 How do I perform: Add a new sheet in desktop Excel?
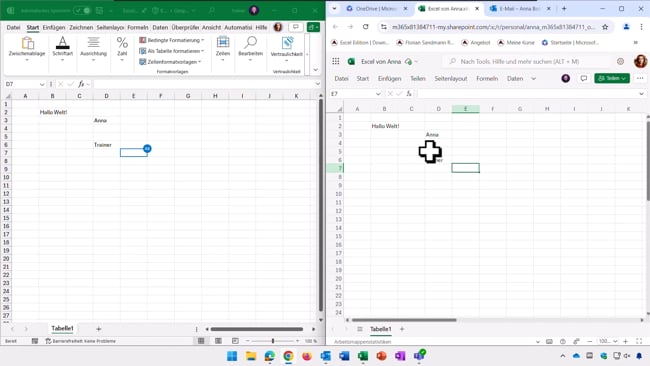[x=99, y=329]
